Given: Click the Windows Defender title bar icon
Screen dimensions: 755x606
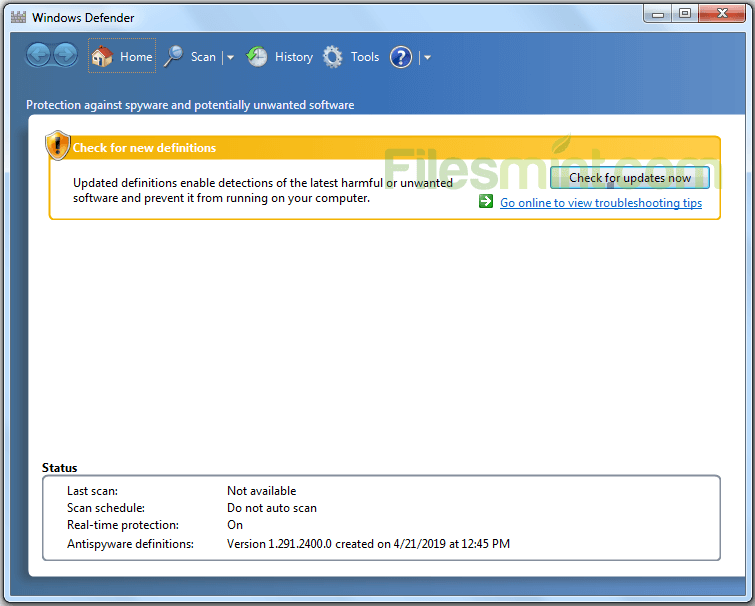Looking at the screenshot, I should 18,17.
